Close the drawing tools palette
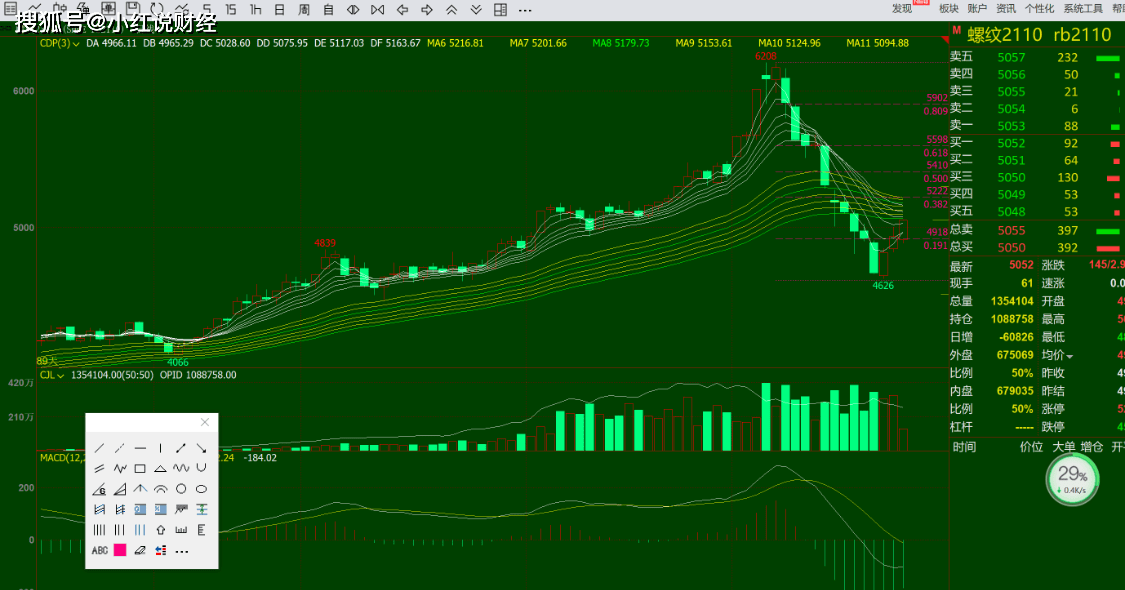The height and width of the screenshot is (590, 1125). point(205,423)
